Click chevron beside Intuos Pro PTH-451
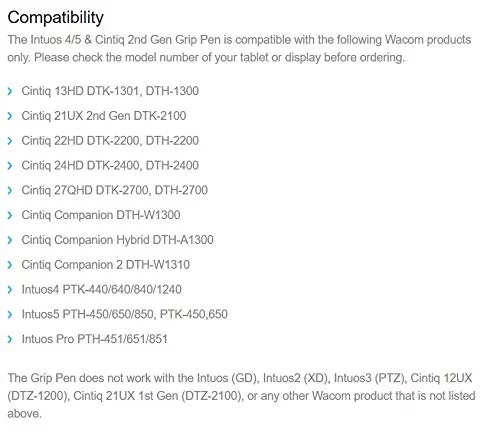Image resolution: width=500 pixels, height=443 pixels. coord(10,339)
